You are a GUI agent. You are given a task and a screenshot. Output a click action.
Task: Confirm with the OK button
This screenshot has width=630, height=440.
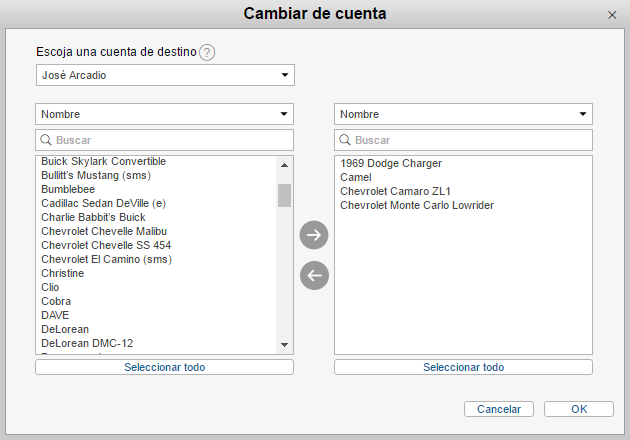tap(579, 409)
